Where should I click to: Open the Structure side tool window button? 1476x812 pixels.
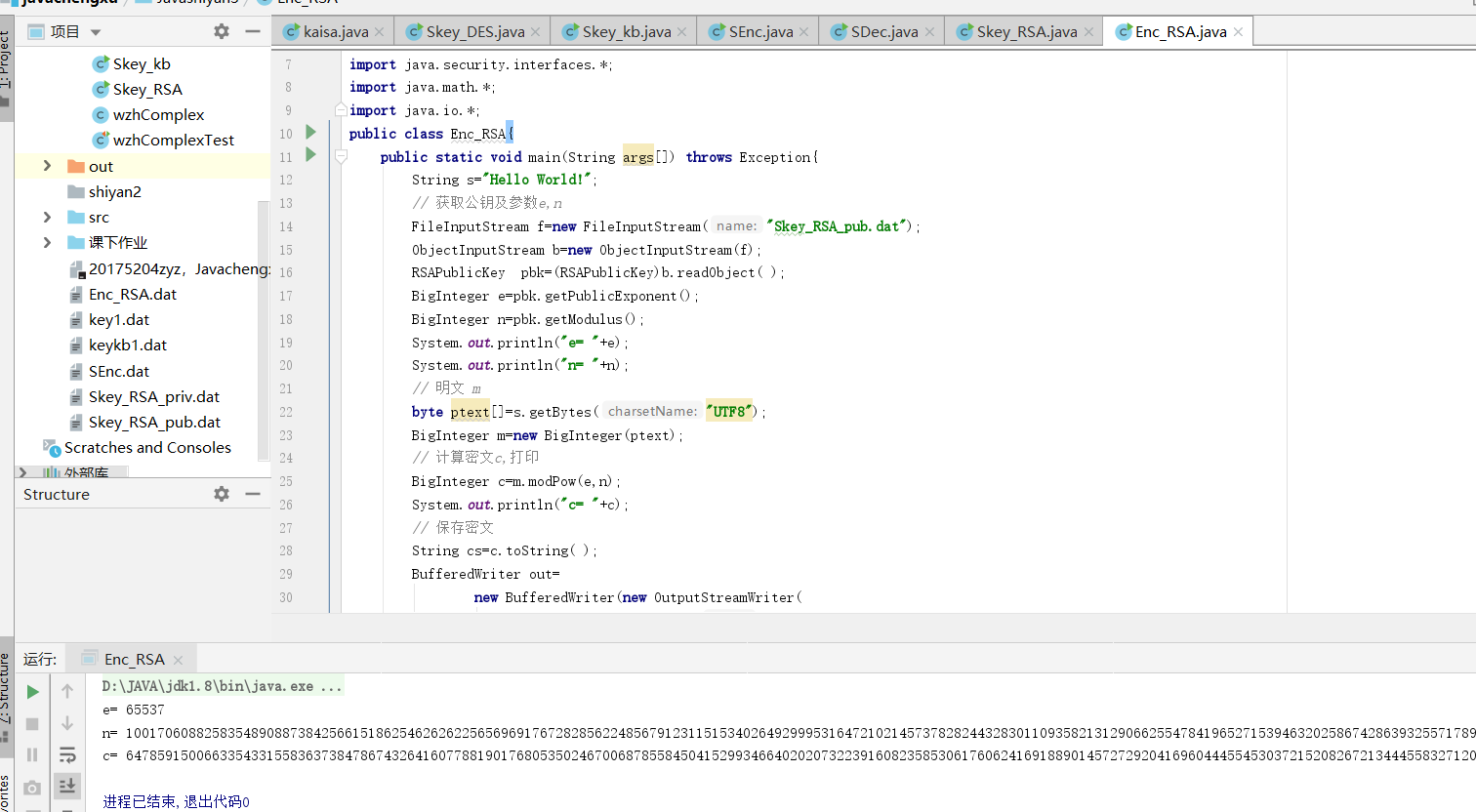(x=6, y=698)
